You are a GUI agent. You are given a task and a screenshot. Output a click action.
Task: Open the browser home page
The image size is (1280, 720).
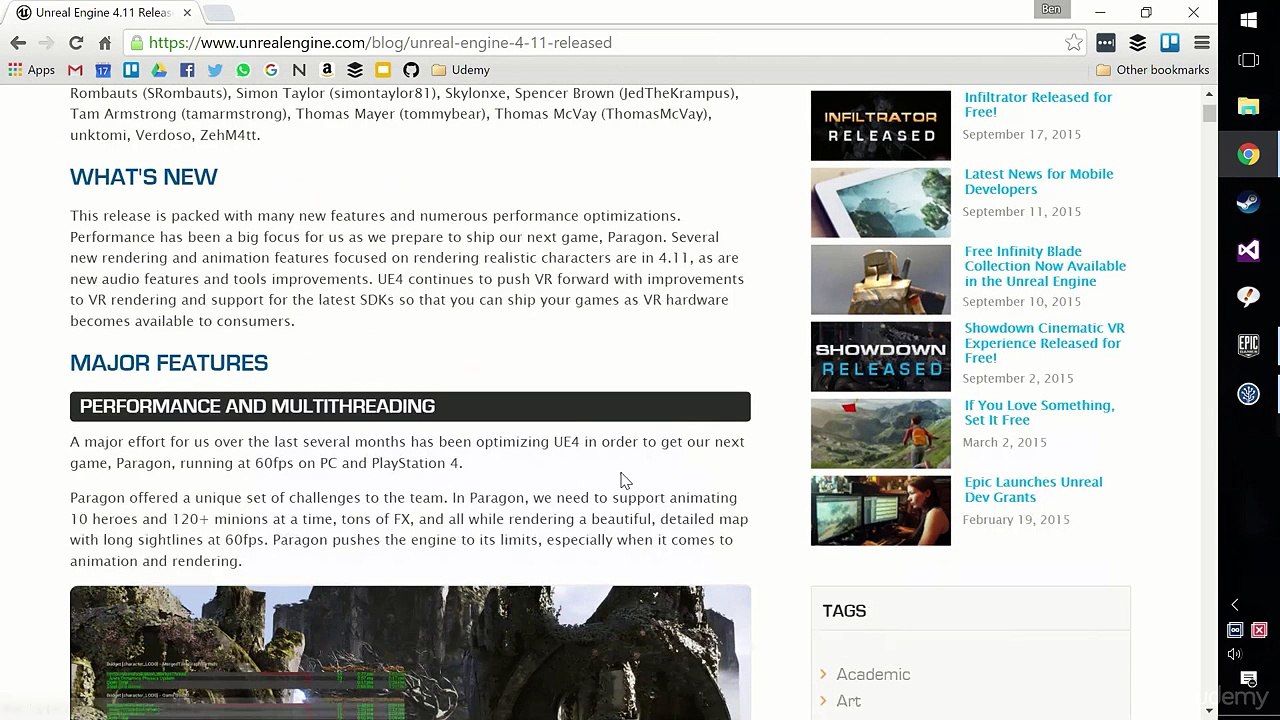[105, 43]
